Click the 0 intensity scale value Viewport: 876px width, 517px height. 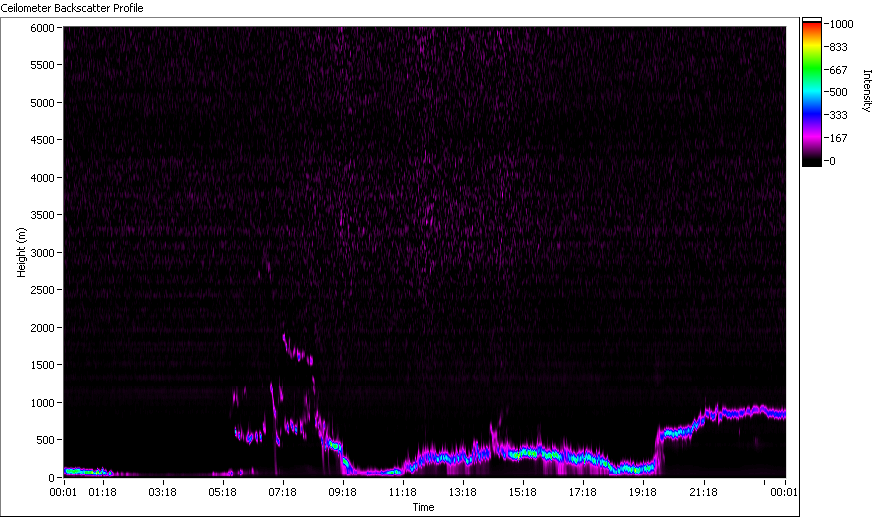click(832, 161)
